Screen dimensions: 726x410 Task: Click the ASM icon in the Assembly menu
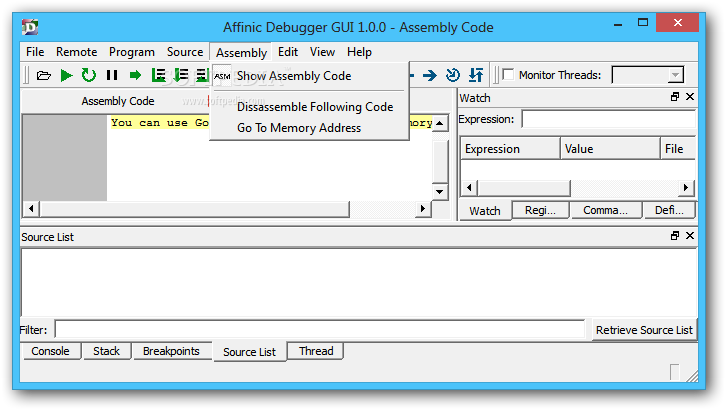[x=222, y=76]
